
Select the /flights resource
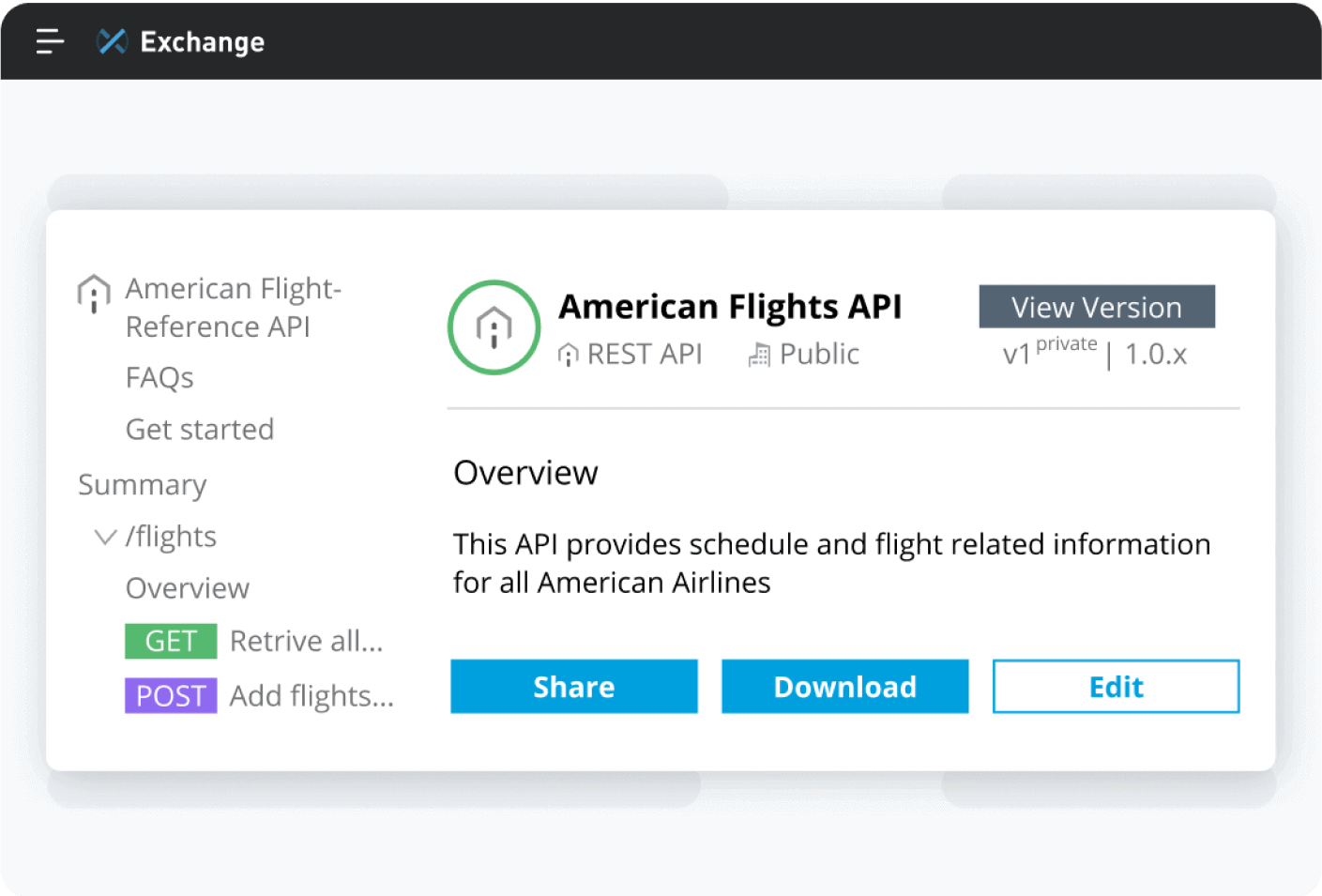[171, 536]
